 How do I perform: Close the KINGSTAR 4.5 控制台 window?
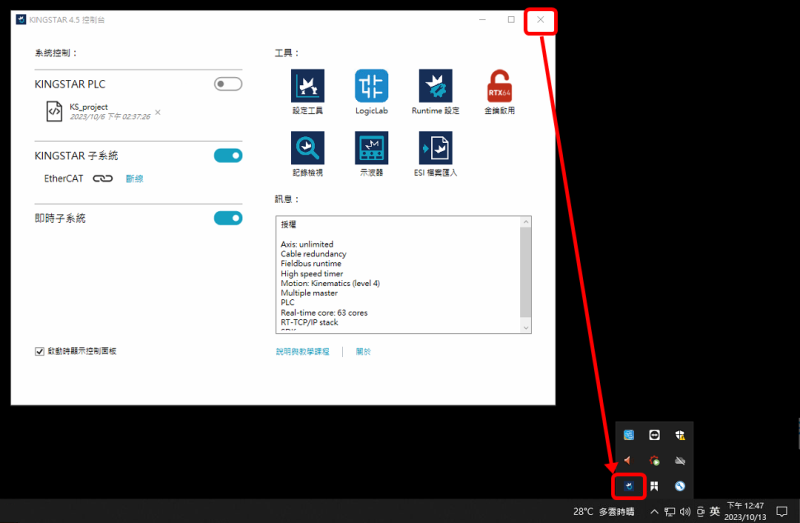point(540,20)
